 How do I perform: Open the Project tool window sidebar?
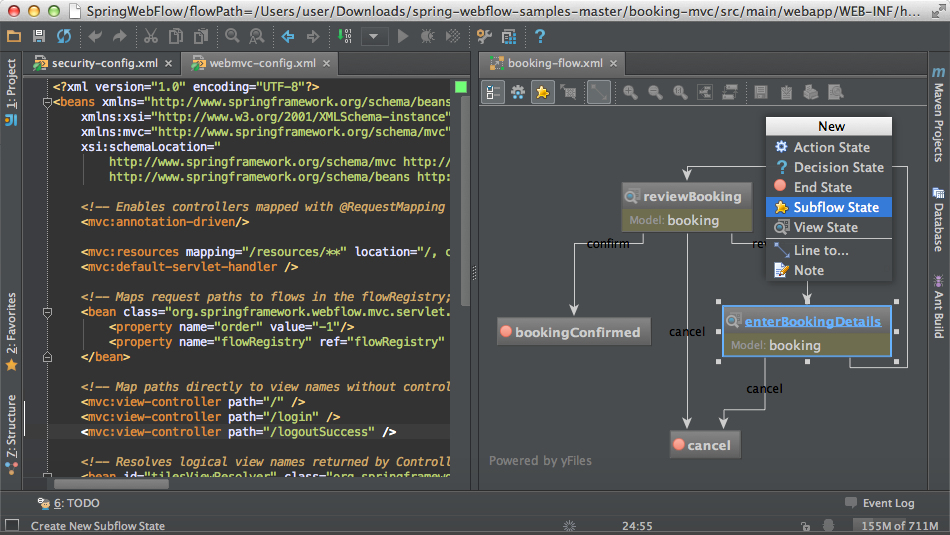11,92
